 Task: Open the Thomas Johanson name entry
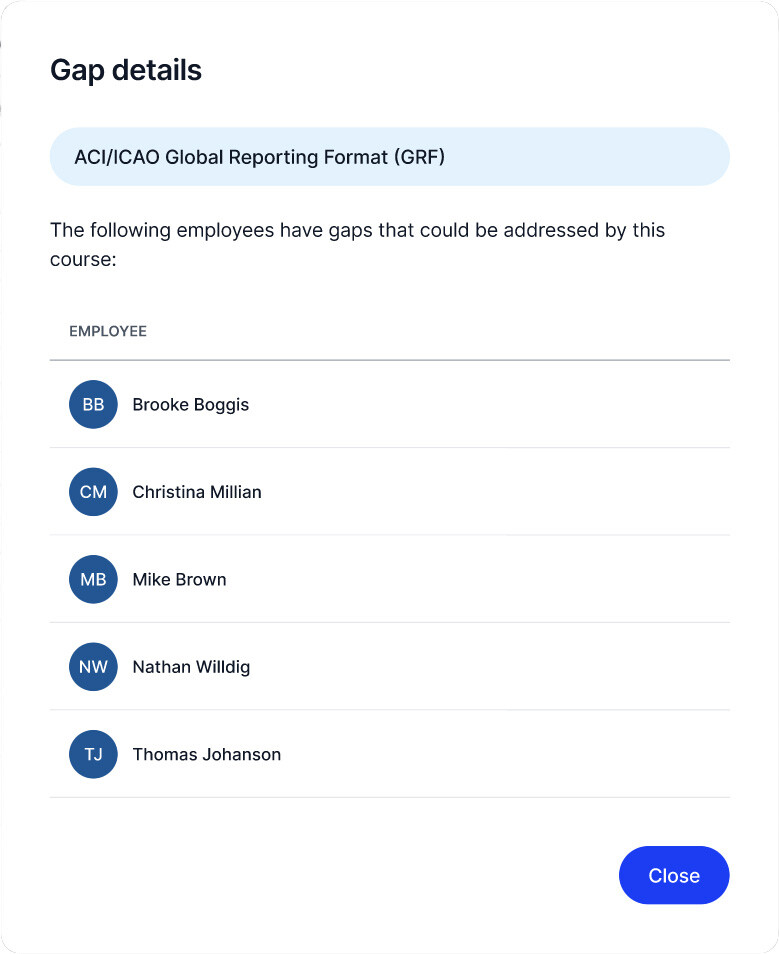pos(206,755)
